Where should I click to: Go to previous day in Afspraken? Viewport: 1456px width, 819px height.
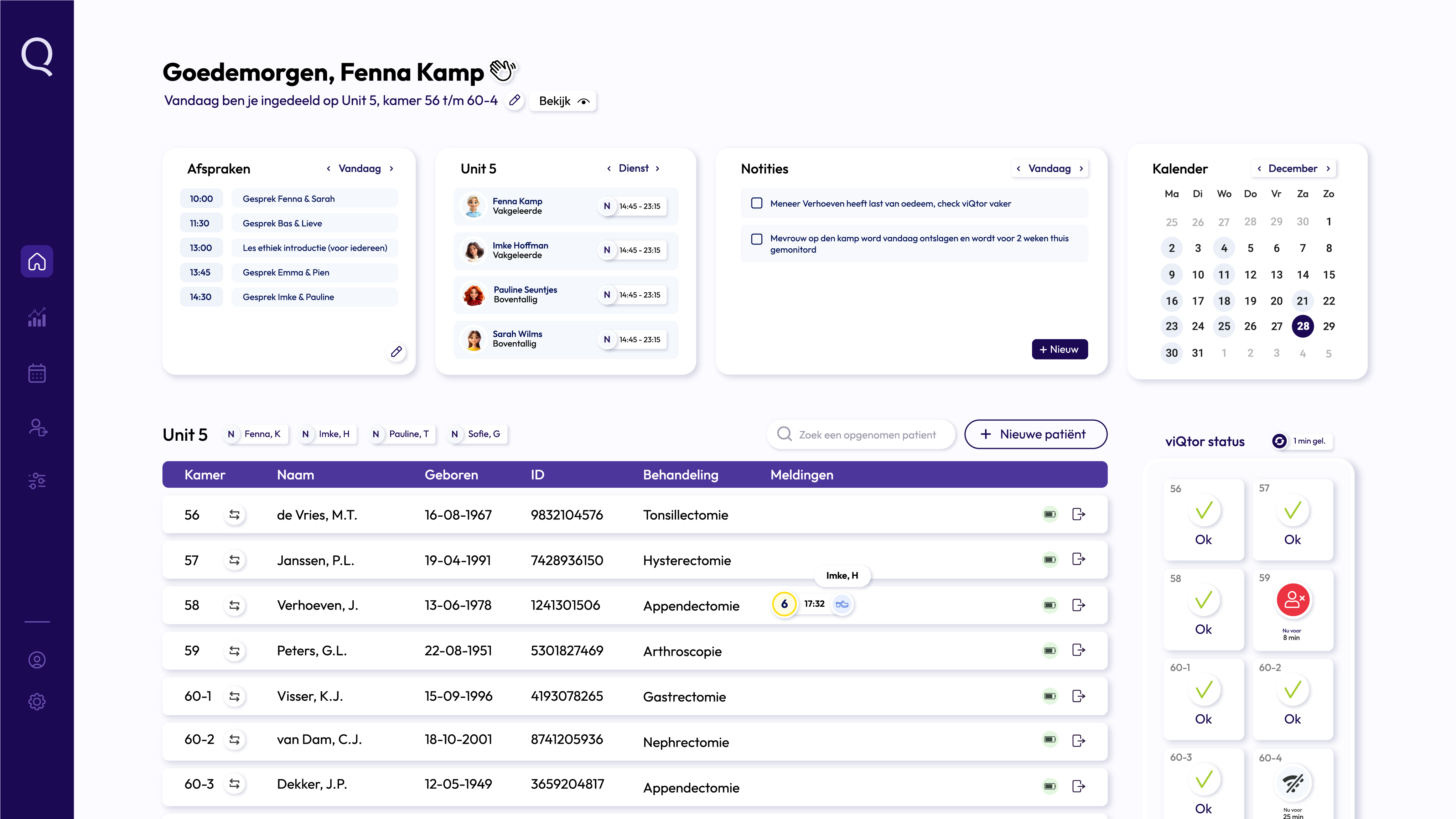pos(328,169)
